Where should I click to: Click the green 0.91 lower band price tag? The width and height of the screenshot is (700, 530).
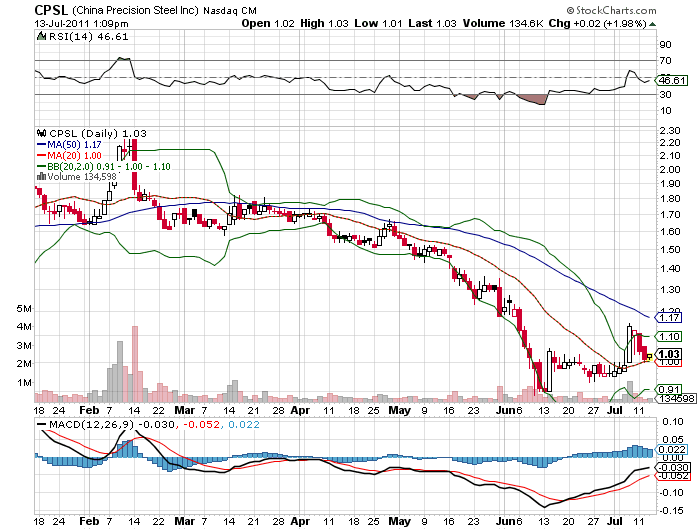[668, 389]
